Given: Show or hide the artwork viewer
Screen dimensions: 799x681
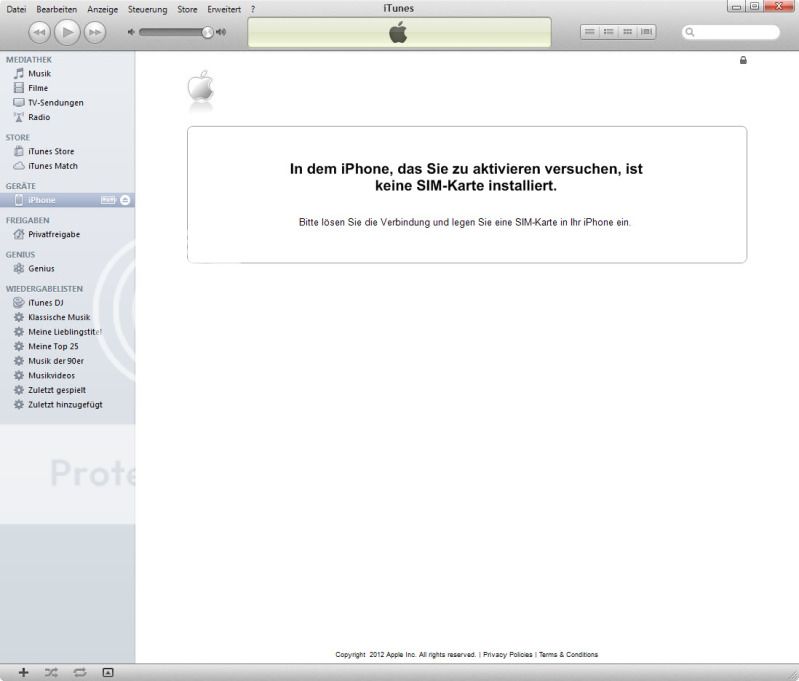Looking at the screenshot, I should pos(108,672).
